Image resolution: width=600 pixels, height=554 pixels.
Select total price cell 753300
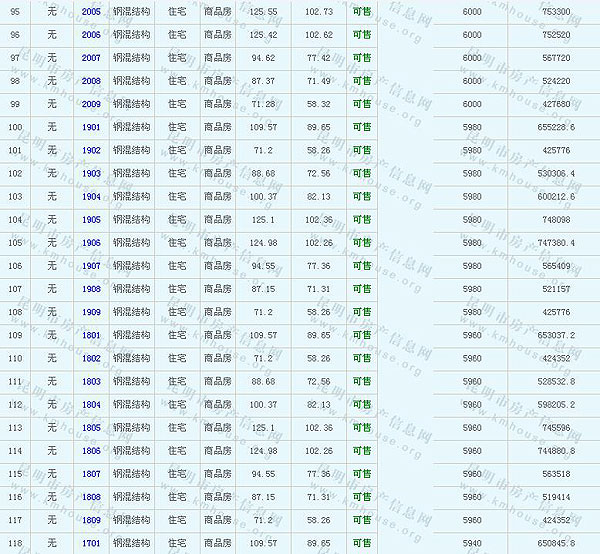(x=555, y=12)
